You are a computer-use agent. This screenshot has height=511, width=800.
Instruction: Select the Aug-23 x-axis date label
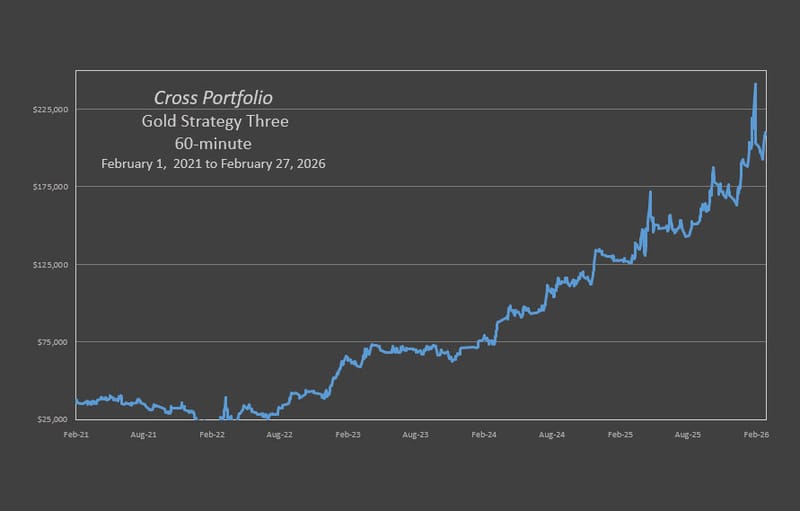click(x=416, y=436)
